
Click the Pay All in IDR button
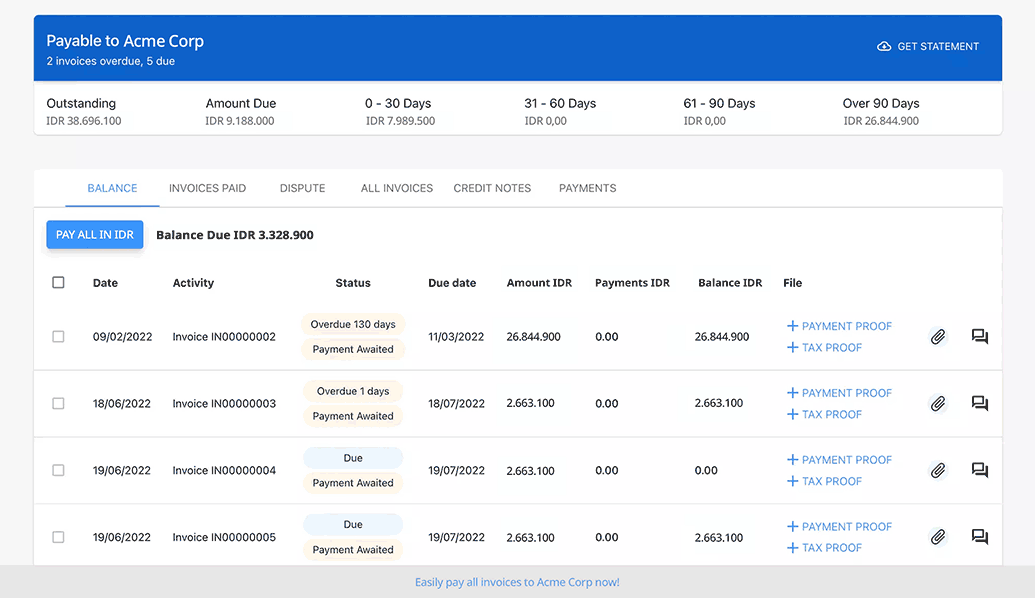[x=94, y=234]
